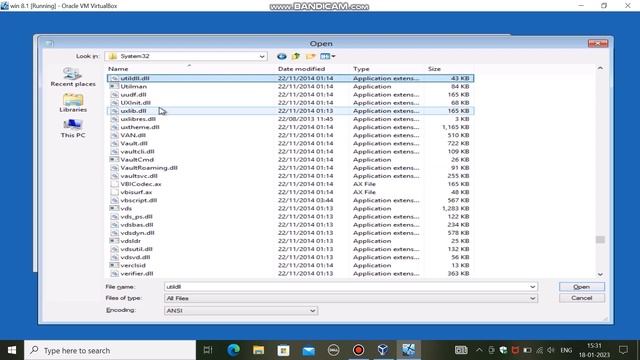Viewport: 640px width, 360px height.
Task: Select file uxlib.dll
Action: pyautogui.click(x=290, y=111)
